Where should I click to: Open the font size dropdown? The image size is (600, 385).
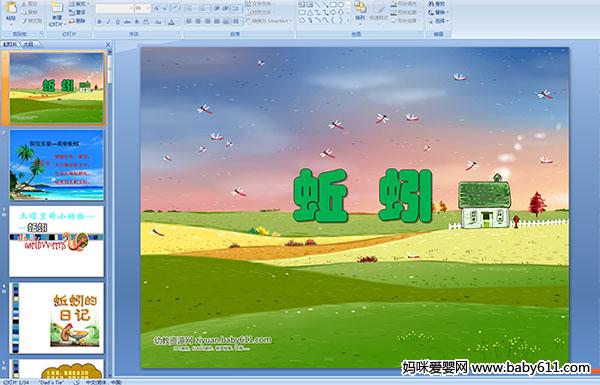(x=143, y=8)
